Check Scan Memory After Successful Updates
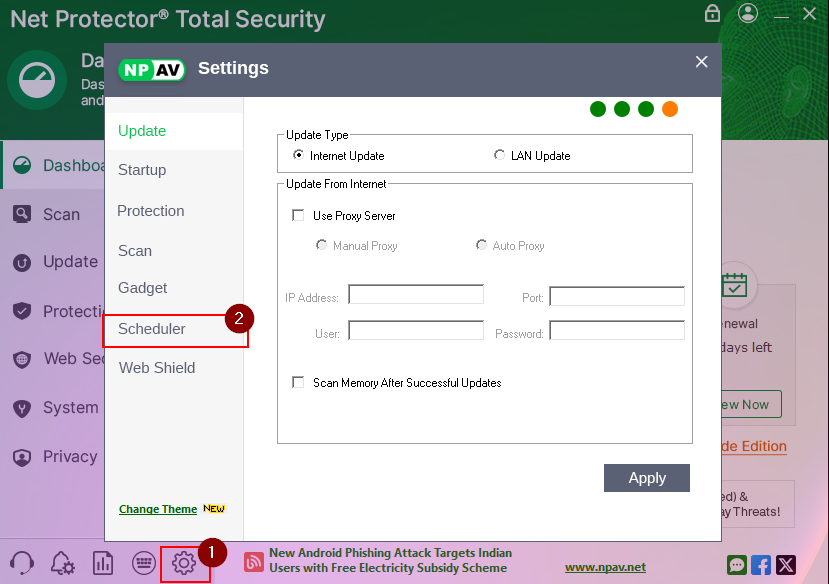829x584 pixels. [x=298, y=383]
